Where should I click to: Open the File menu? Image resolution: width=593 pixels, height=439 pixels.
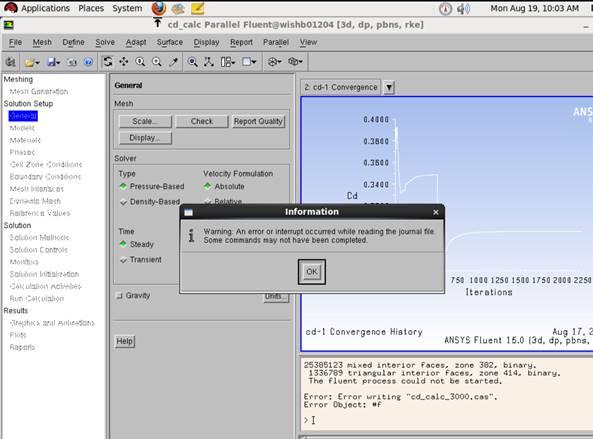coord(15,42)
